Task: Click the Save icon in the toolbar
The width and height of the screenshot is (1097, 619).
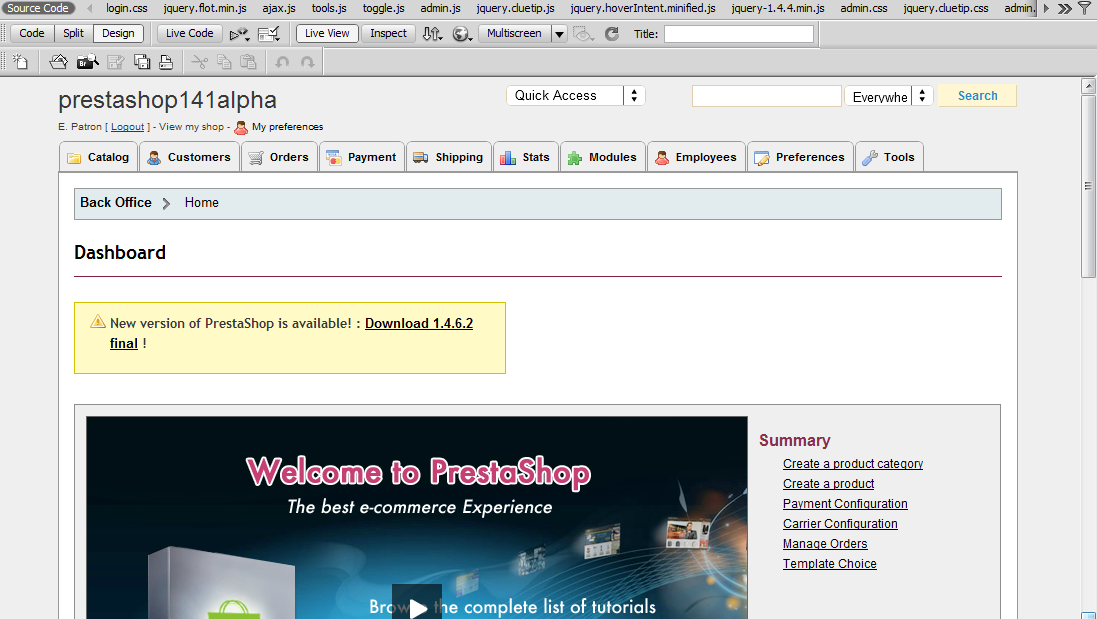Action: click(x=115, y=62)
